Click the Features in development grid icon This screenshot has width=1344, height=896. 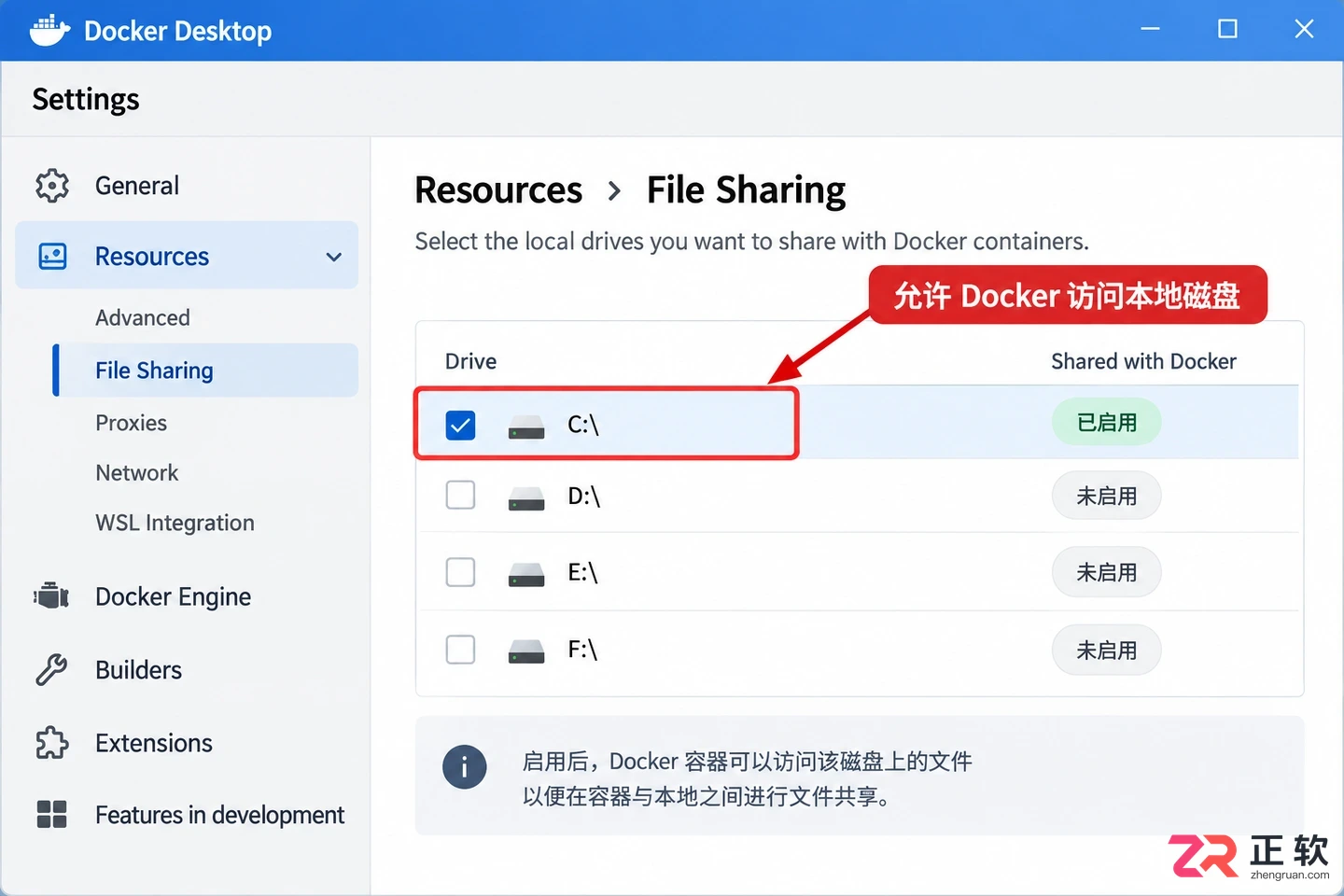[x=52, y=814]
